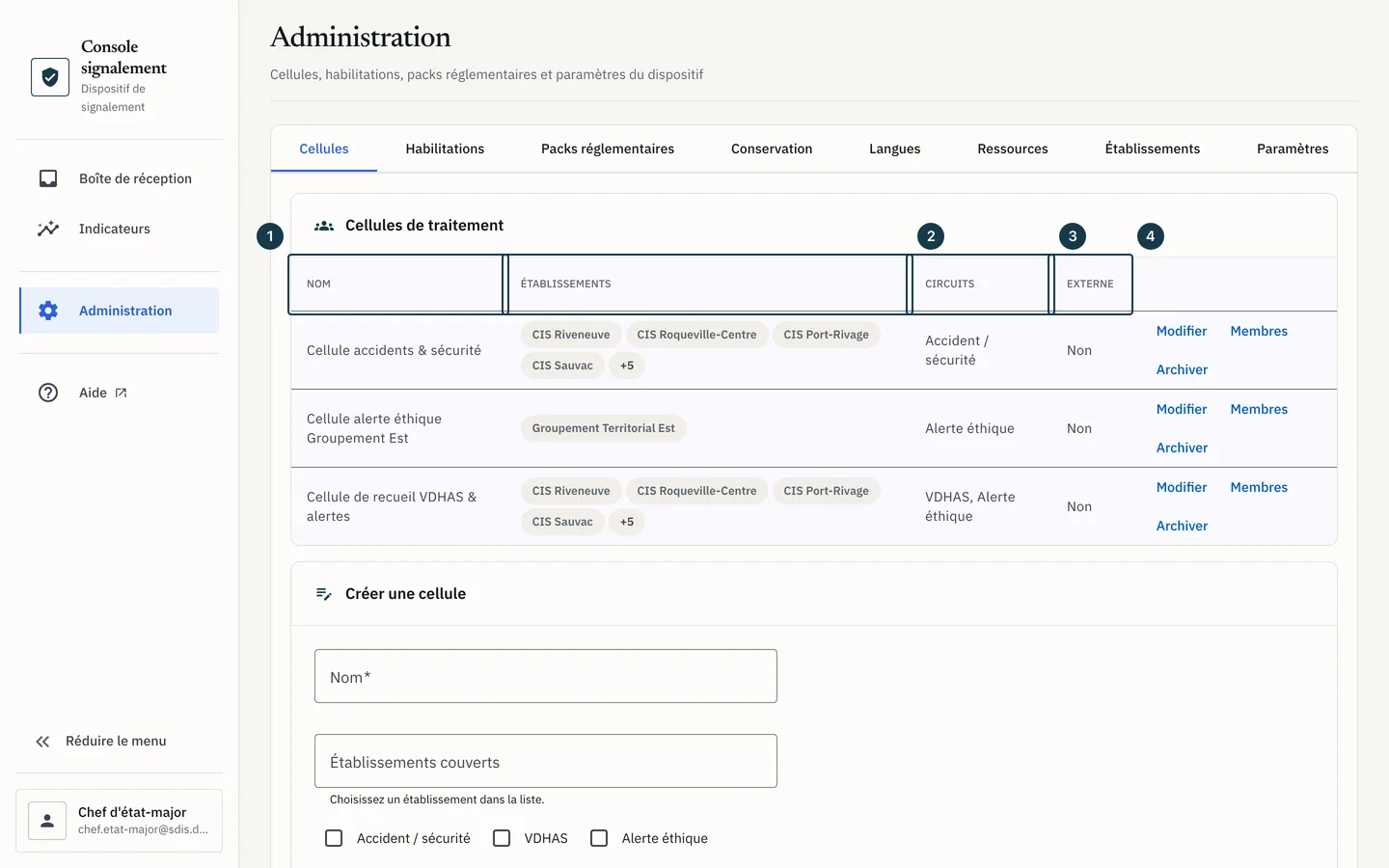Click CIS Riveneuve chip in Cellule accidents row
The width and height of the screenshot is (1389, 868).
click(571, 335)
